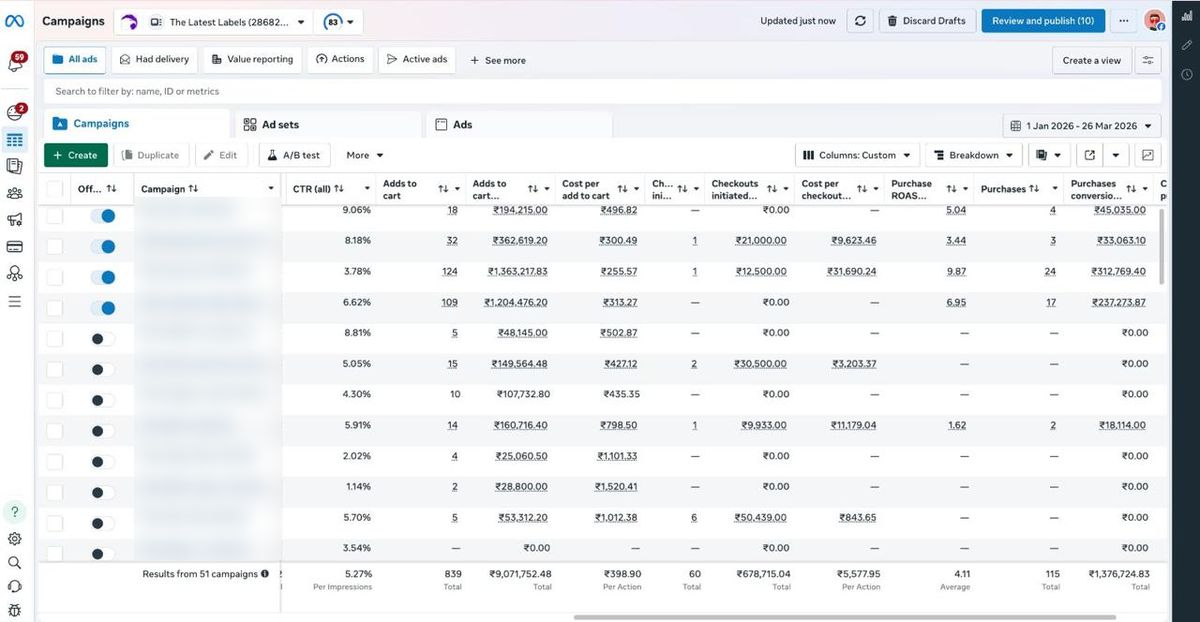
Task: Show the charts icon at toolbar end
Action: pyautogui.click(x=1148, y=155)
